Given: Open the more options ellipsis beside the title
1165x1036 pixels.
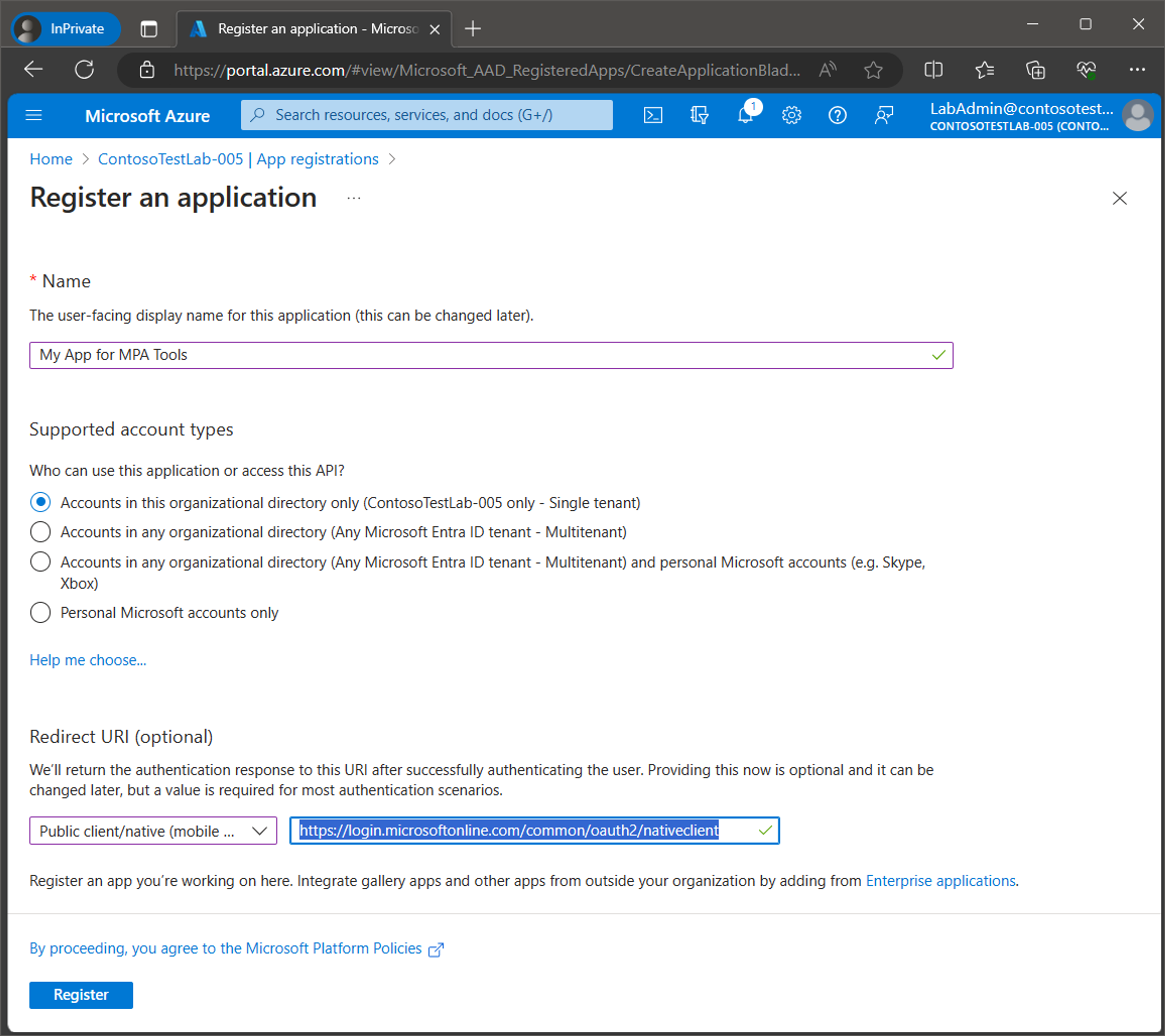Looking at the screenshot, I should point(353,198).
